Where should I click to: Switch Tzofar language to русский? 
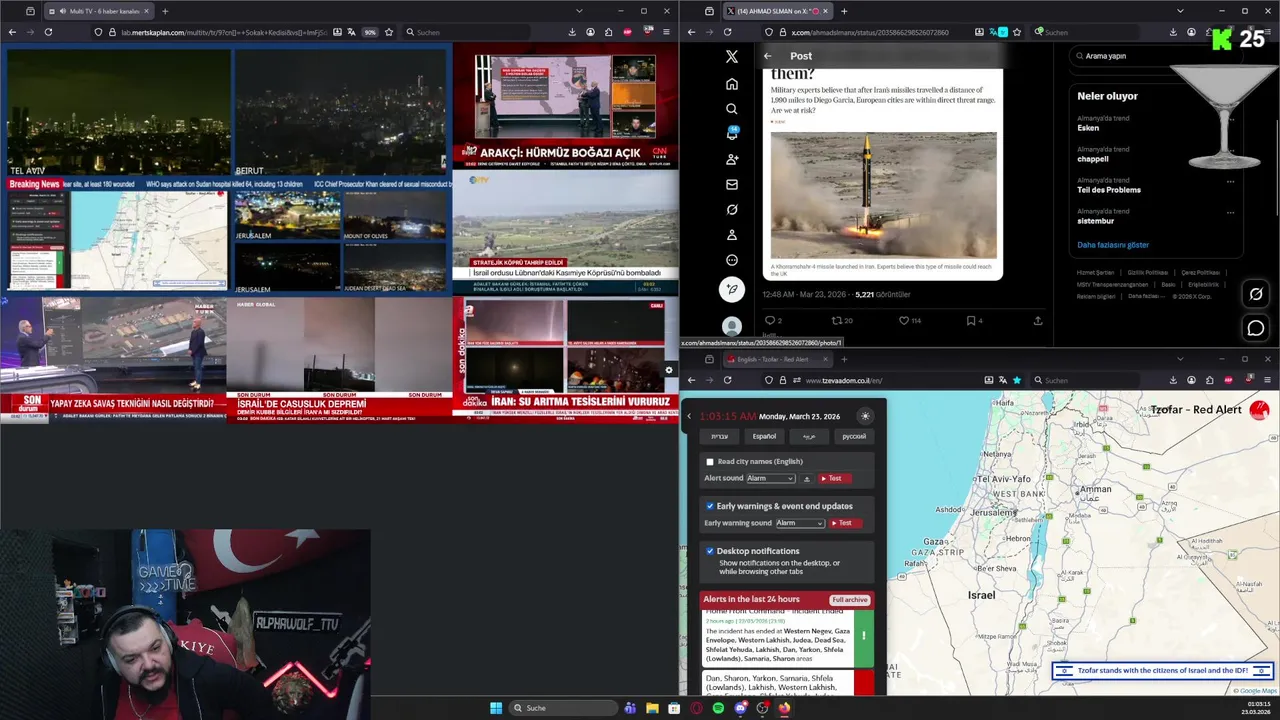tap(854, 436)
